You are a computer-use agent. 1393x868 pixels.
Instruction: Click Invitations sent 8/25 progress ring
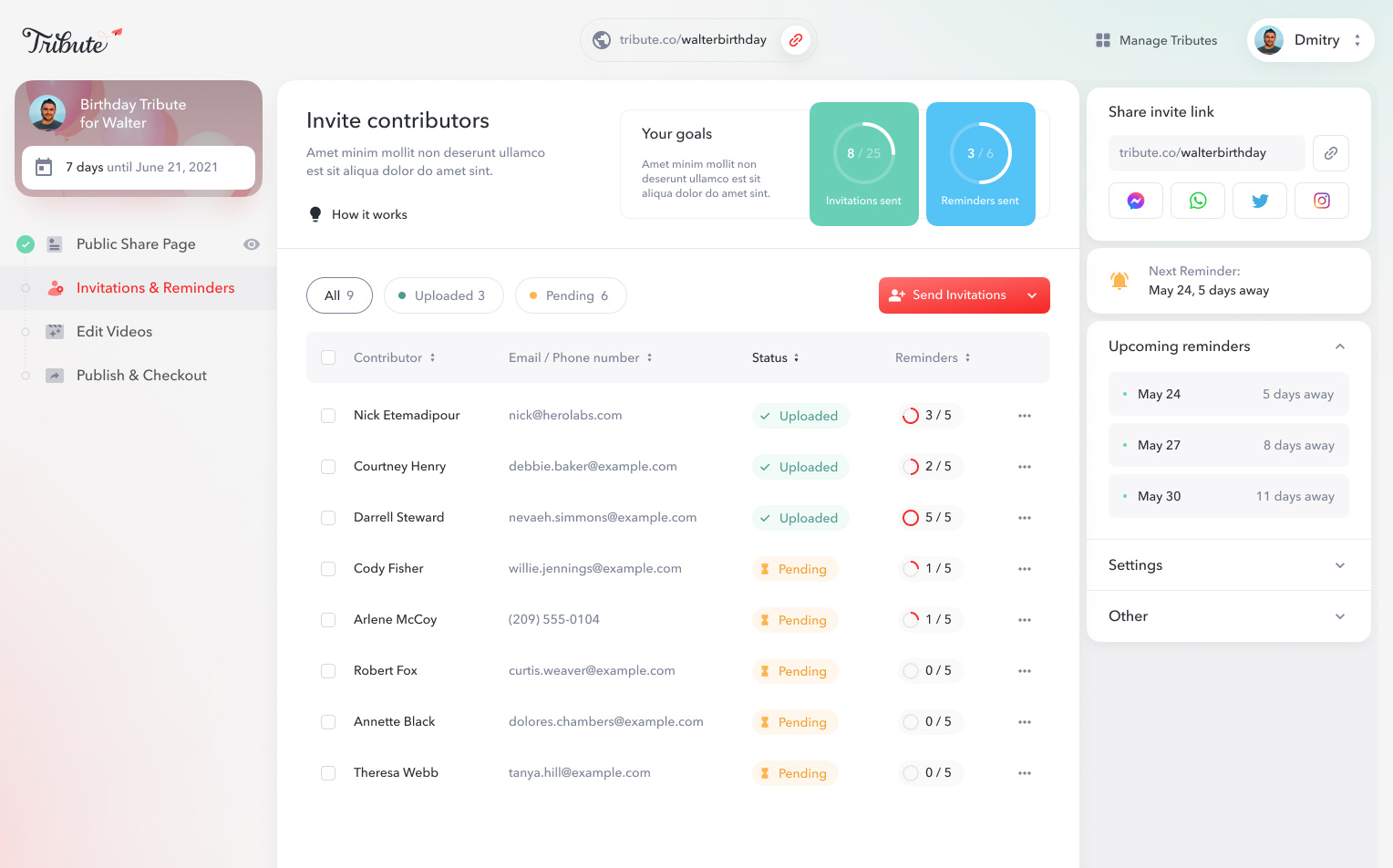864,153
